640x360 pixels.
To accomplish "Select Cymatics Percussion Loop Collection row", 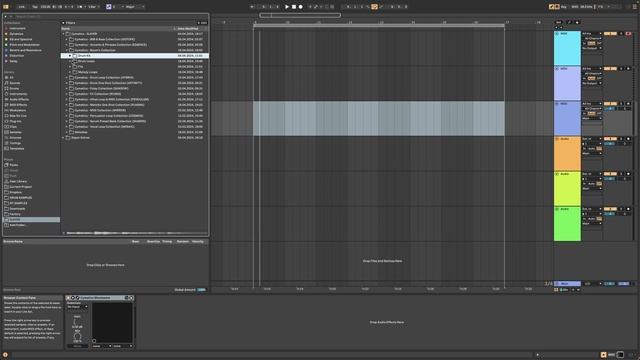I will pos(135,116).
